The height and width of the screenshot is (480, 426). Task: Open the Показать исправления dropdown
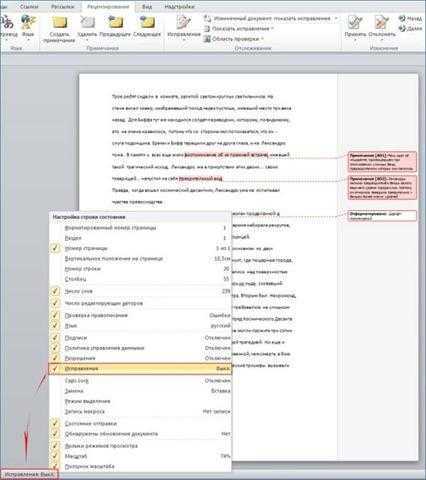[239, 29]
